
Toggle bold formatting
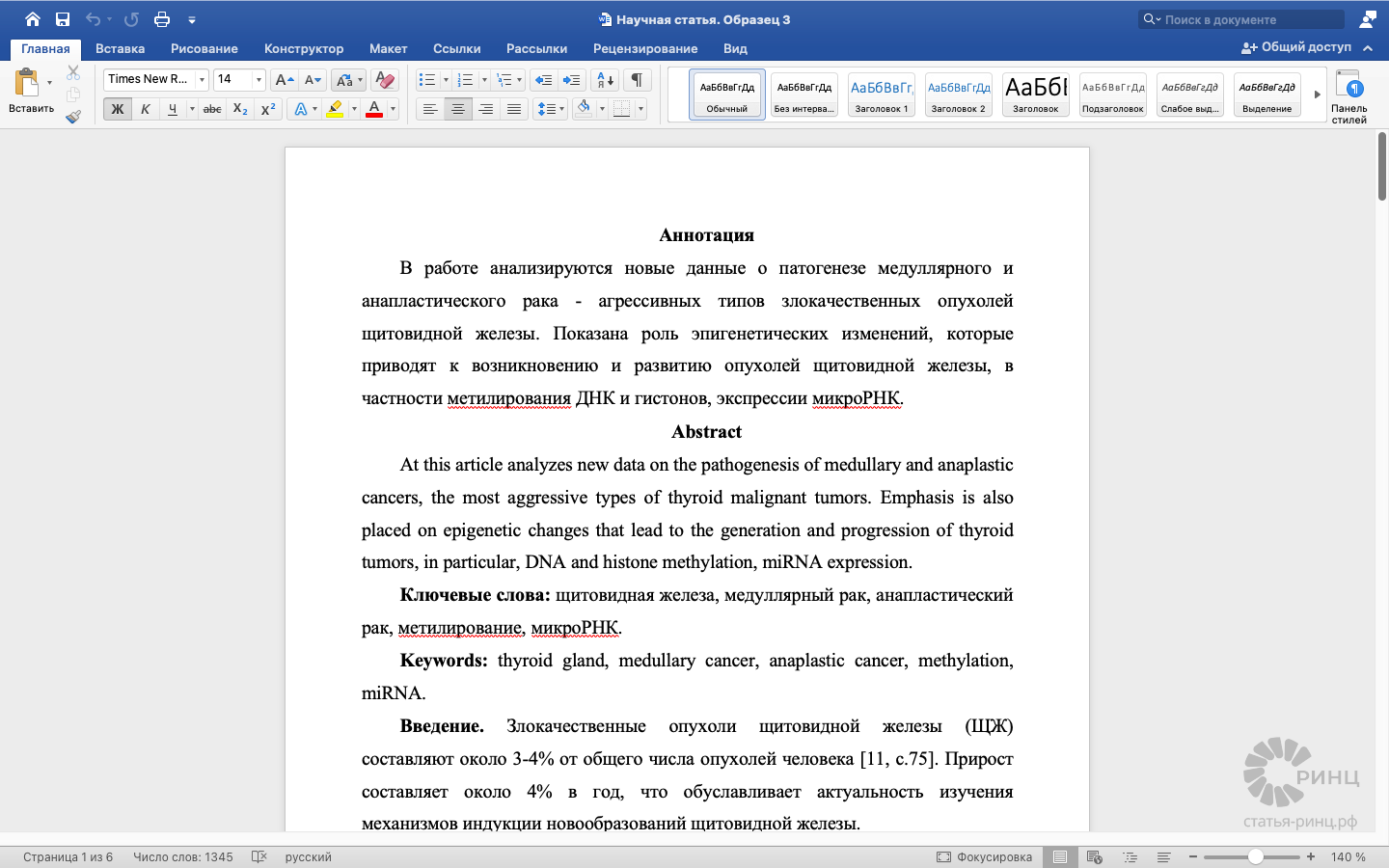(118, 109)
